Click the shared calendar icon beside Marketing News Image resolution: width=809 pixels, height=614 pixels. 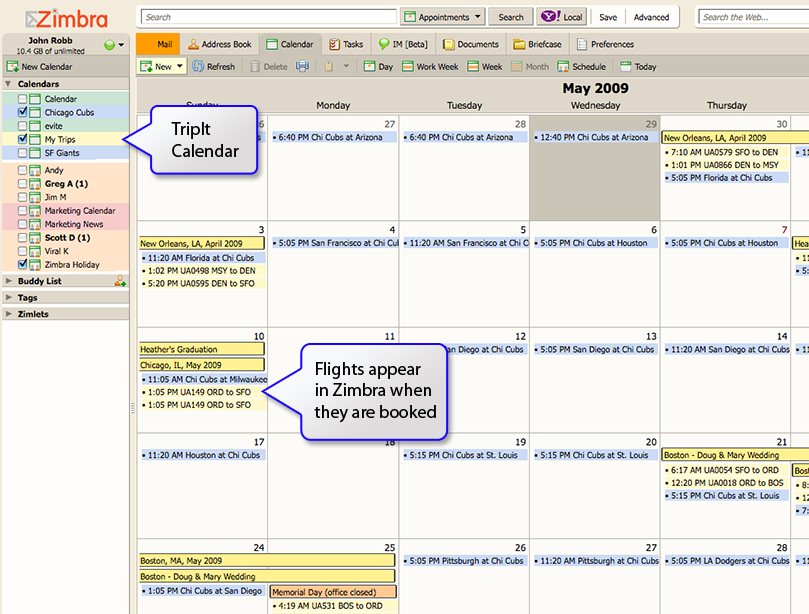(x=35, y=224)
